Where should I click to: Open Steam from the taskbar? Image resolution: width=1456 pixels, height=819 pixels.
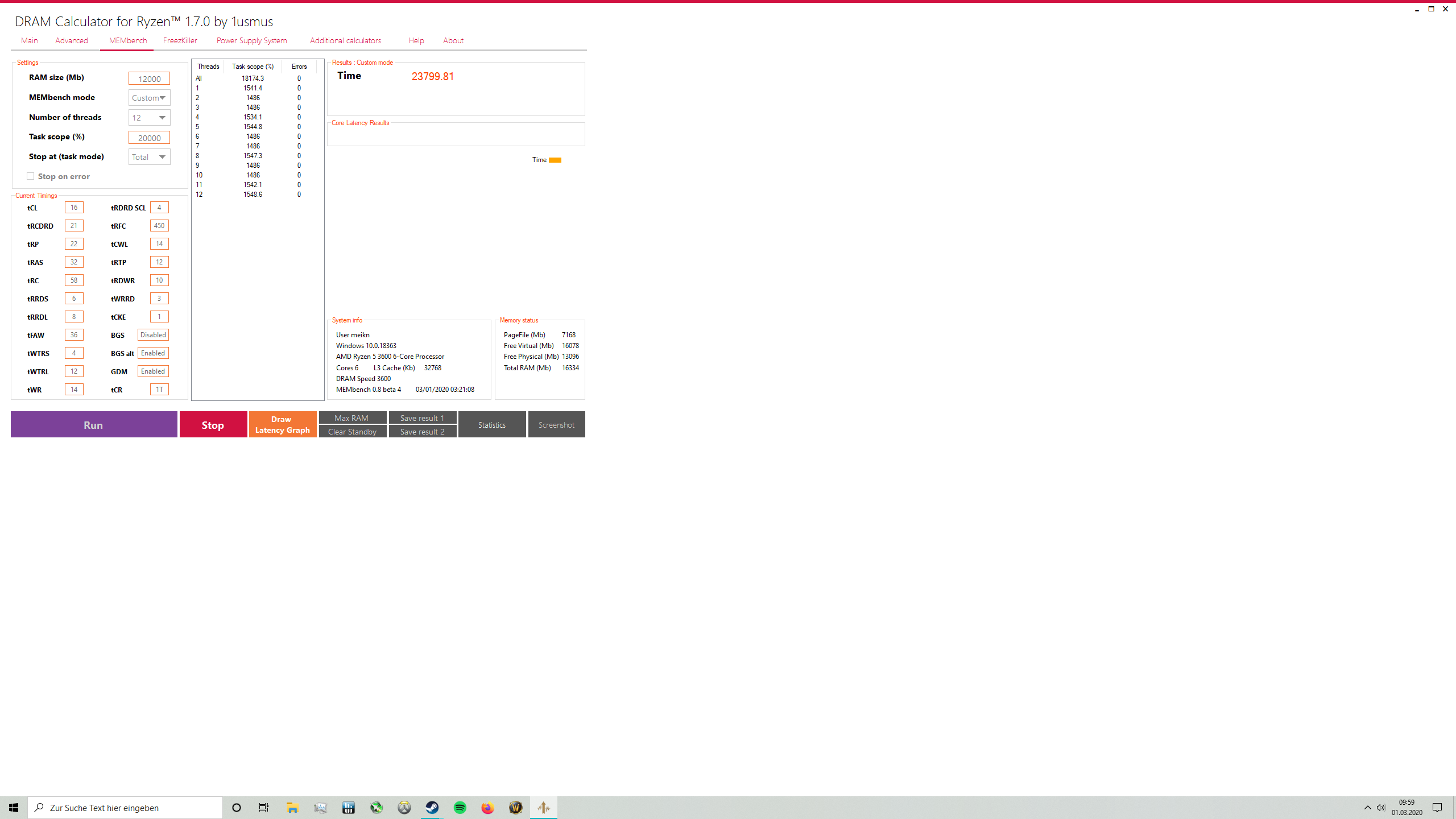pyautogui.click(x=432, y=807)
